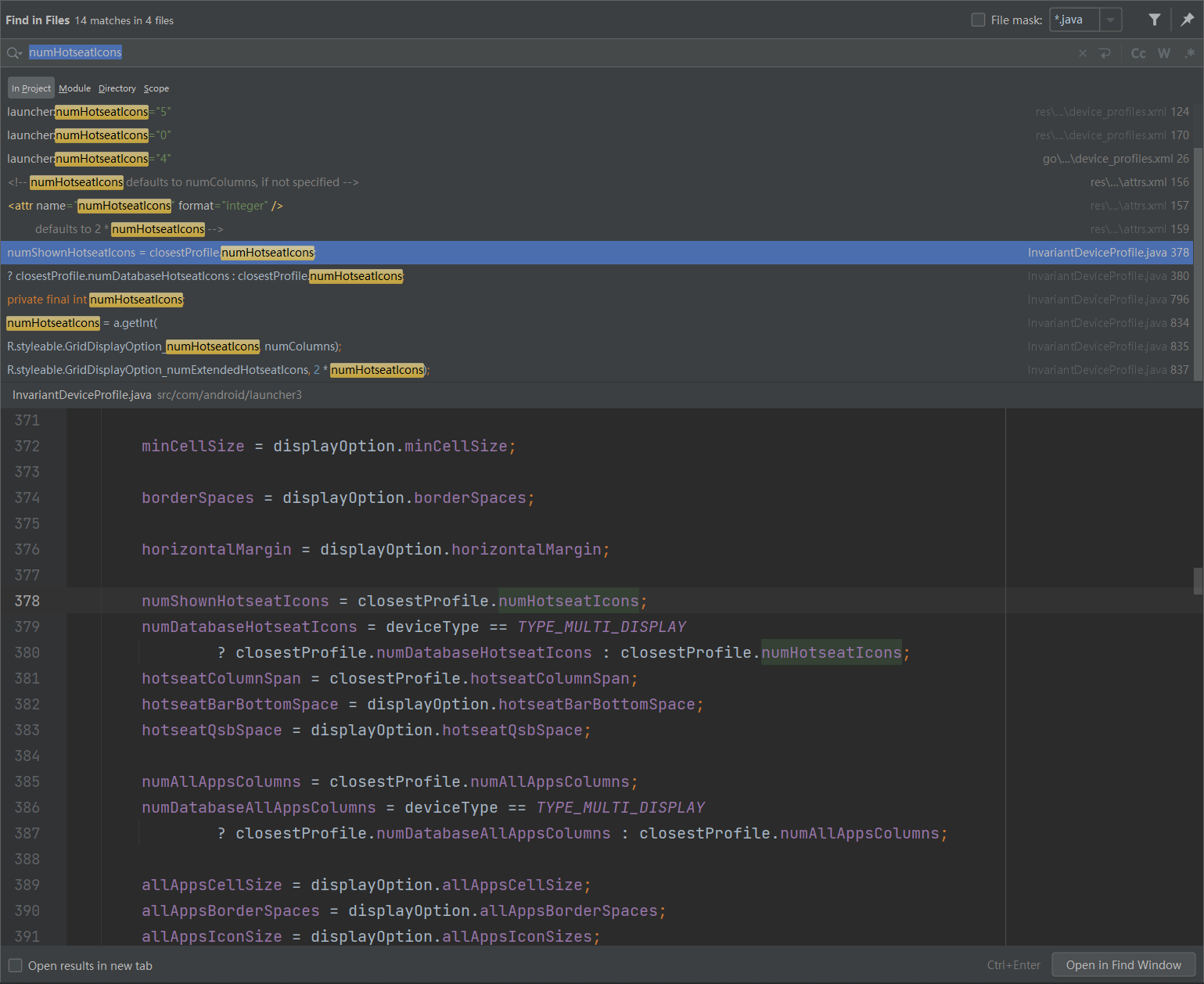Click allAppsIconSize on line 391
1204x984 pixels.
click(x=211, y=936)
